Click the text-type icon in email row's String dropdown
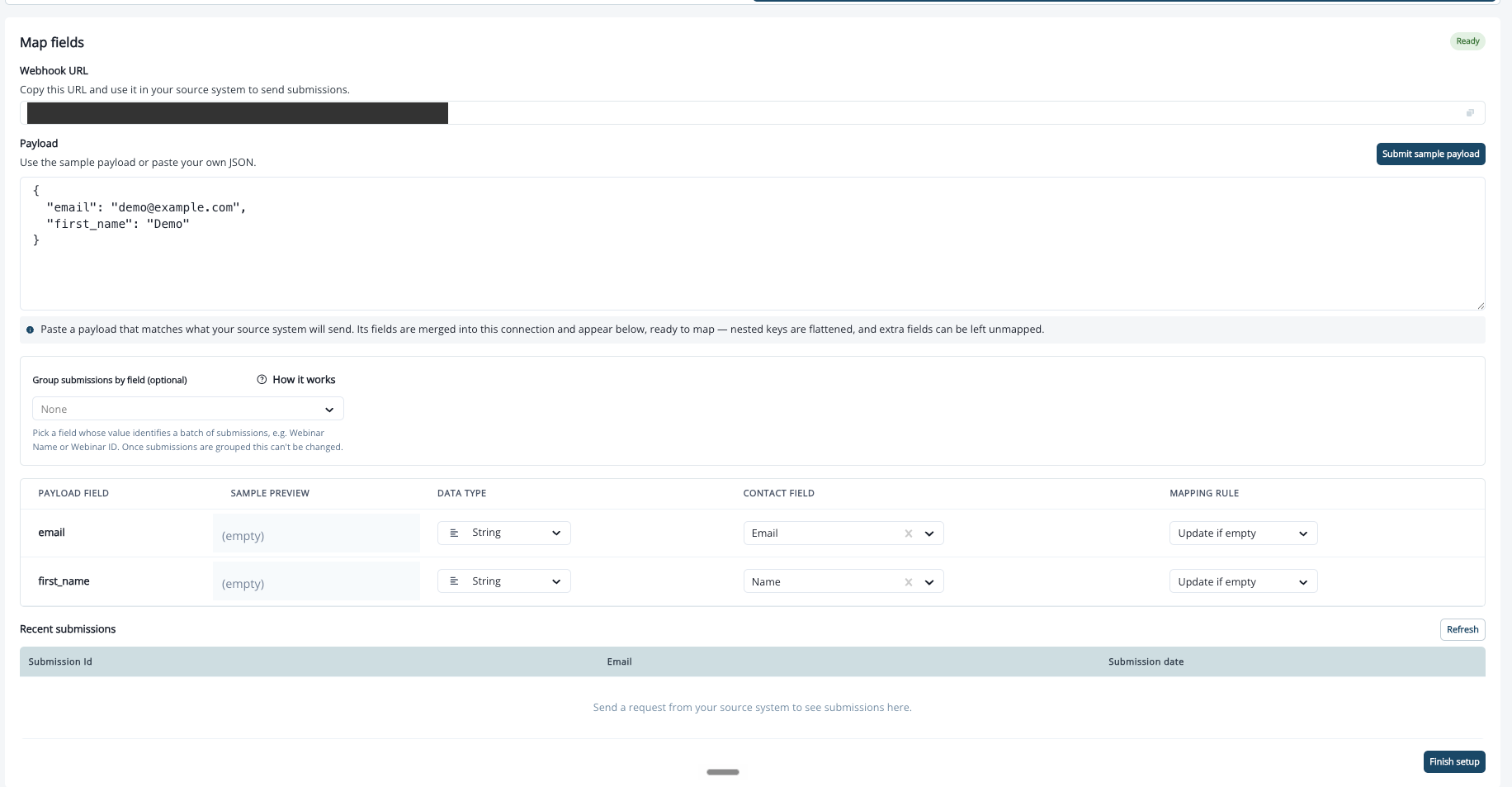This screenshot has height=787, width=1512. 454,533
